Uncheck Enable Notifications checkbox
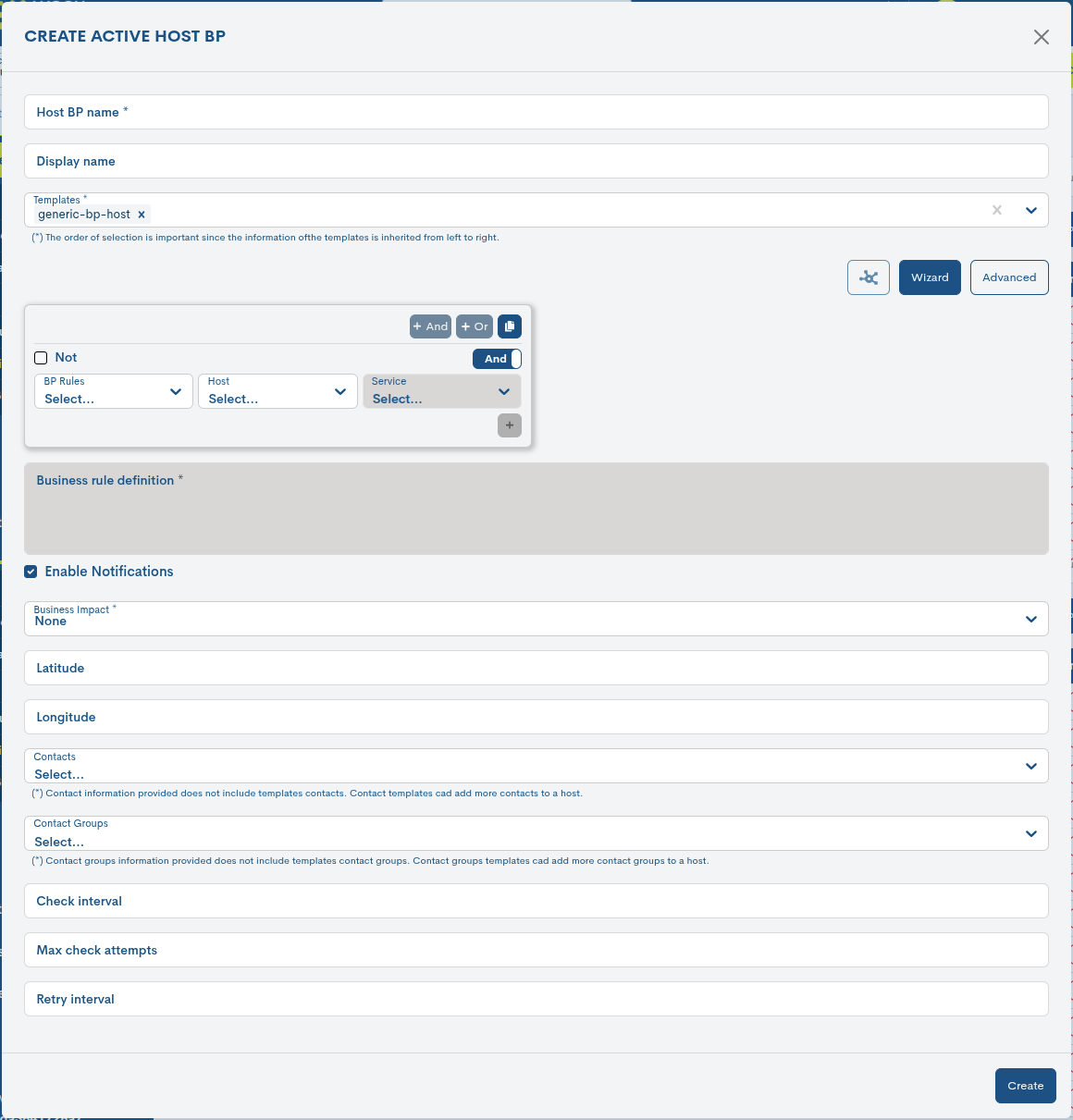The height and width of the screenshot is (1120, 1073). click(31, 572)
